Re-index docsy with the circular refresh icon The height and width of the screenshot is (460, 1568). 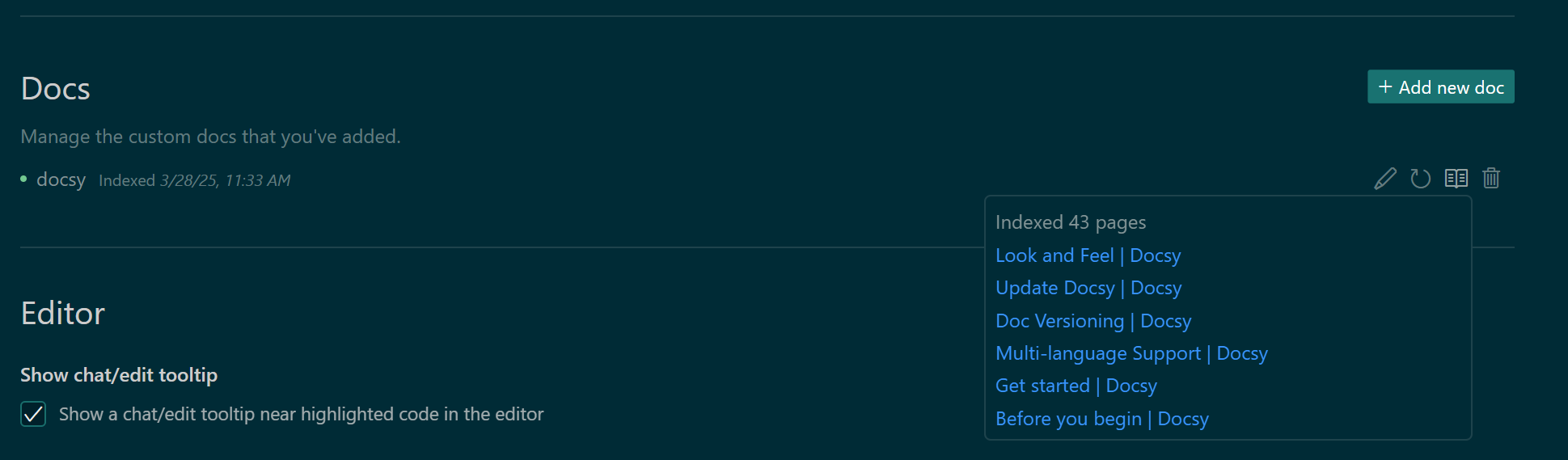1421,179
